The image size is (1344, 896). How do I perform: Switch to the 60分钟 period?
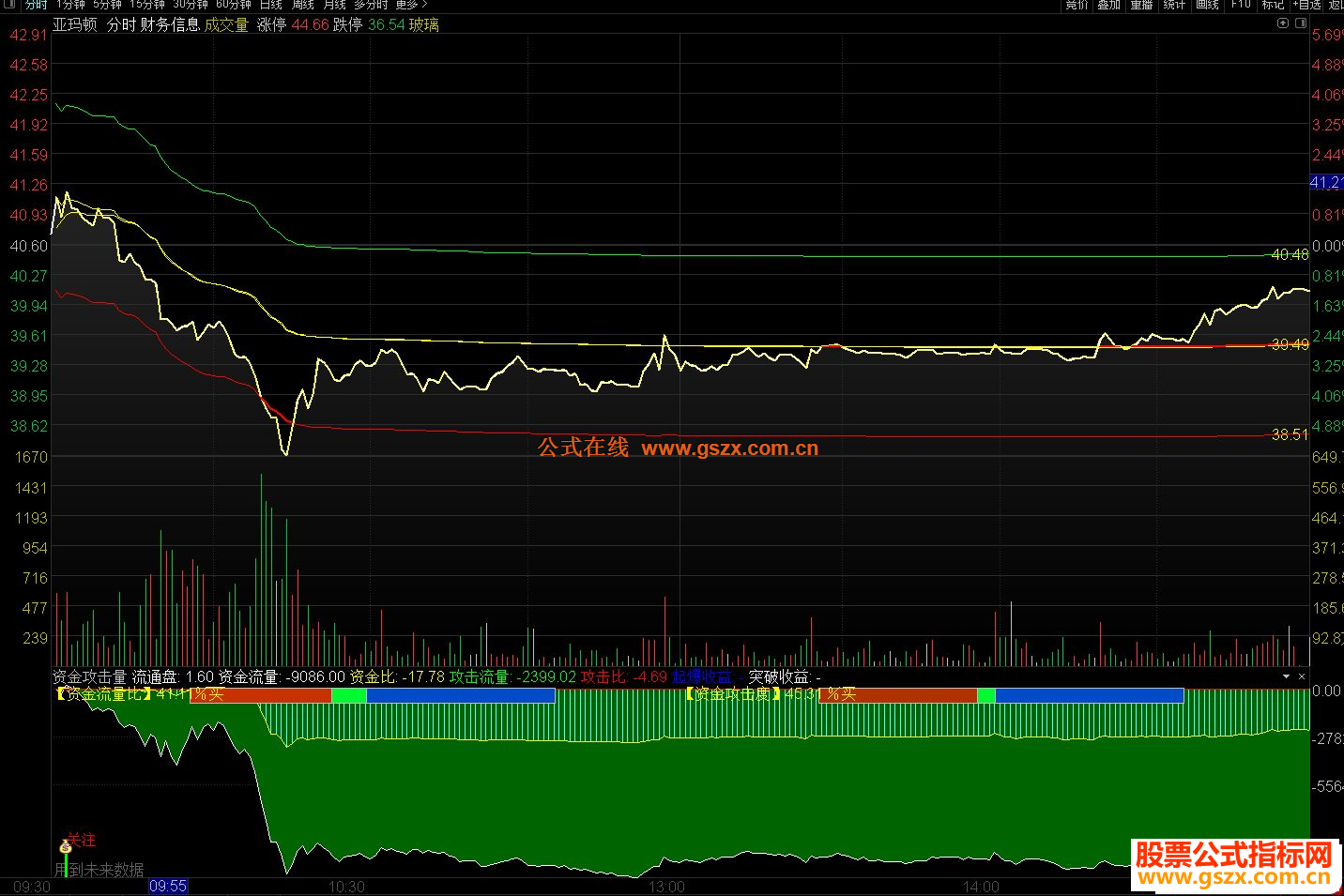234,5
